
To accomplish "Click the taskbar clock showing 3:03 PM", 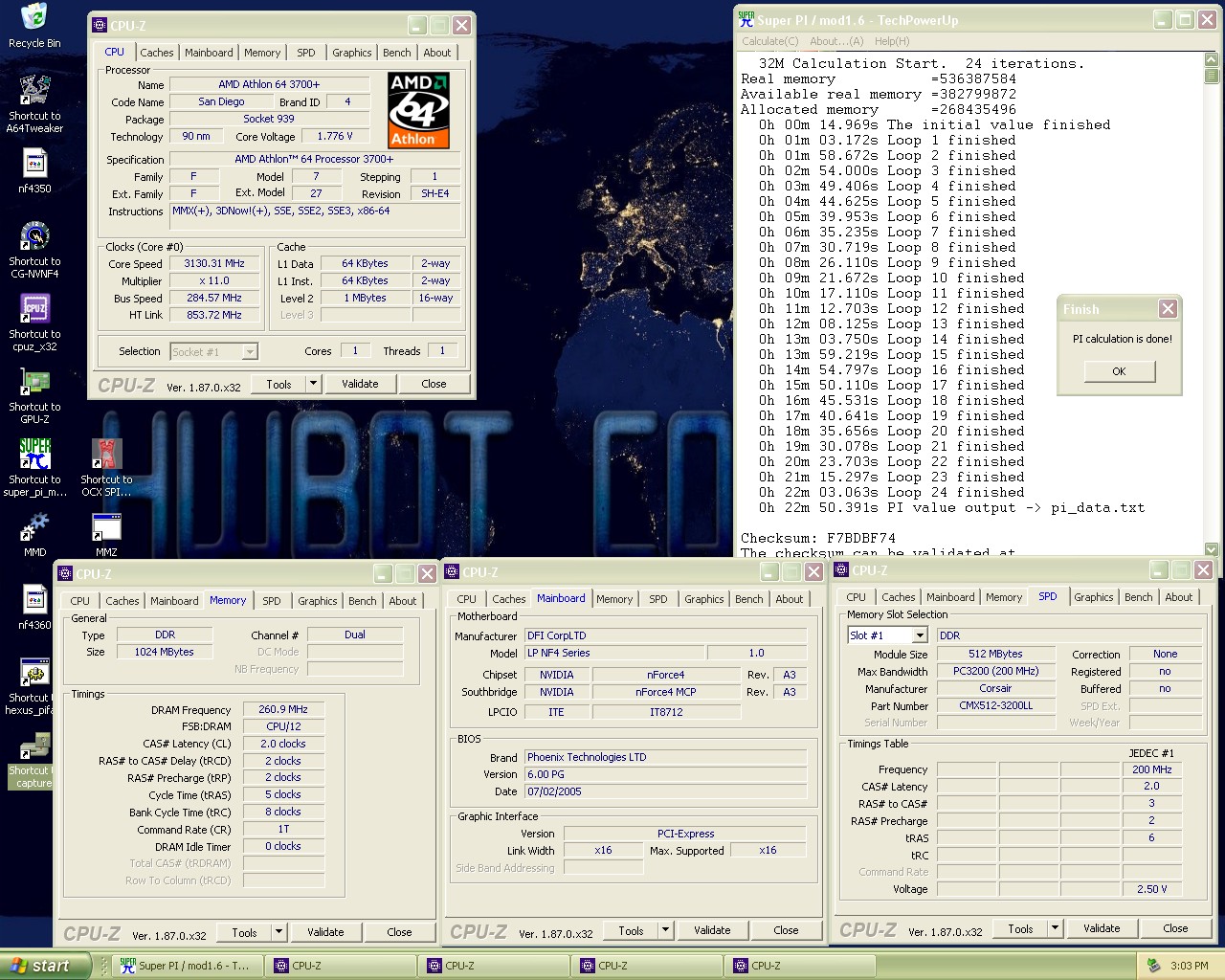I will [1190, 966].
